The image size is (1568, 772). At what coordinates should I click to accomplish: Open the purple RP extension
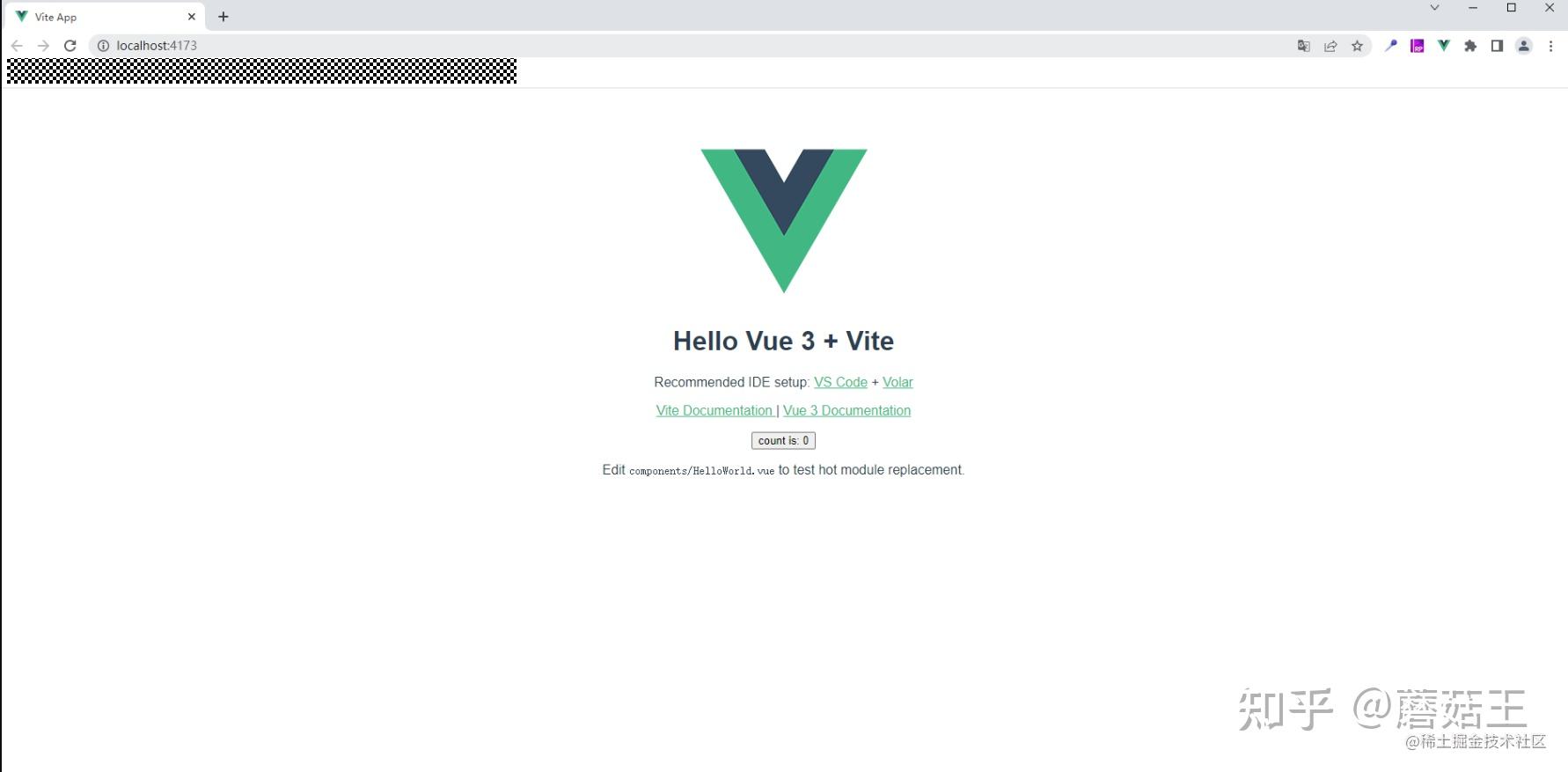(x=1418, y=46)
